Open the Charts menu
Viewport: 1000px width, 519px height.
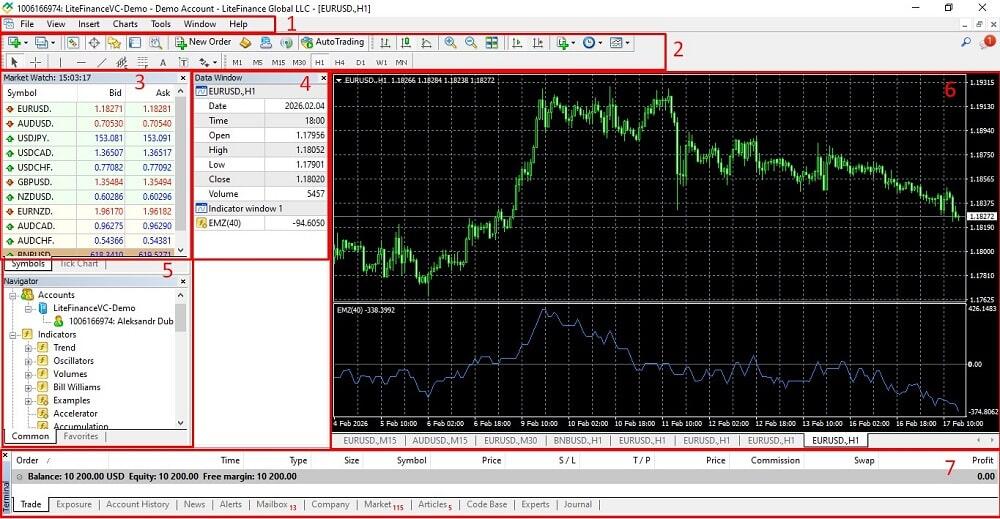(x=125, y=23)
